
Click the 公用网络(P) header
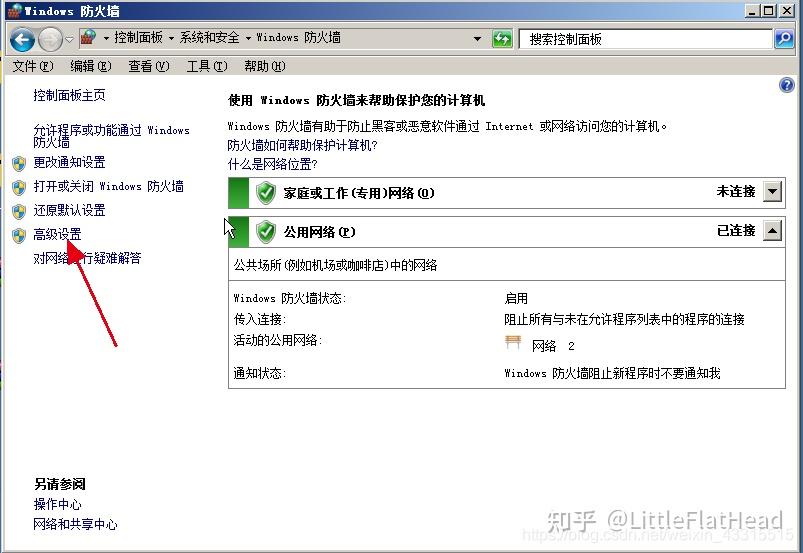pyautogui.click(x=320, y=232)
